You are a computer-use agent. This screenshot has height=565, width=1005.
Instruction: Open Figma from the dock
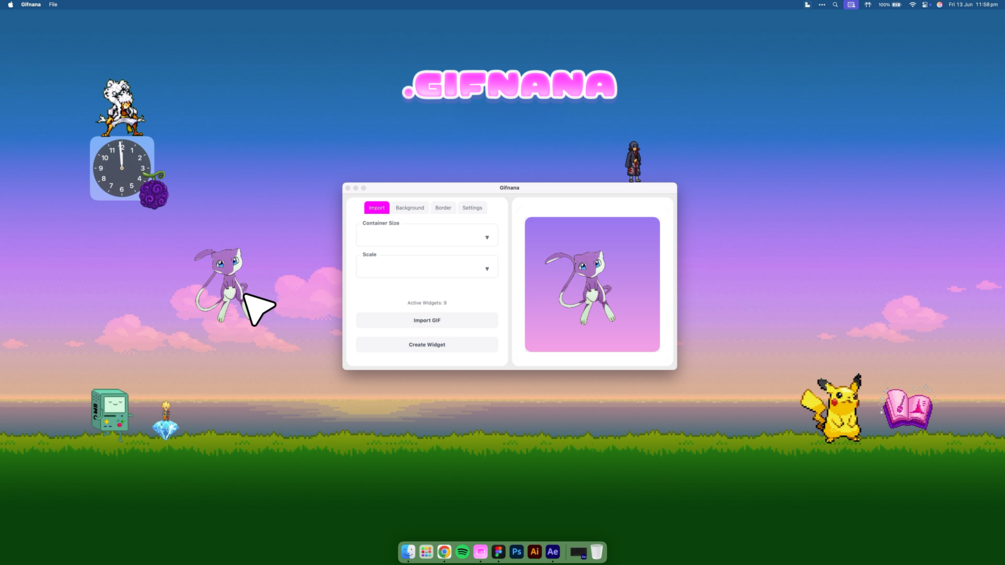pos(499,552)
